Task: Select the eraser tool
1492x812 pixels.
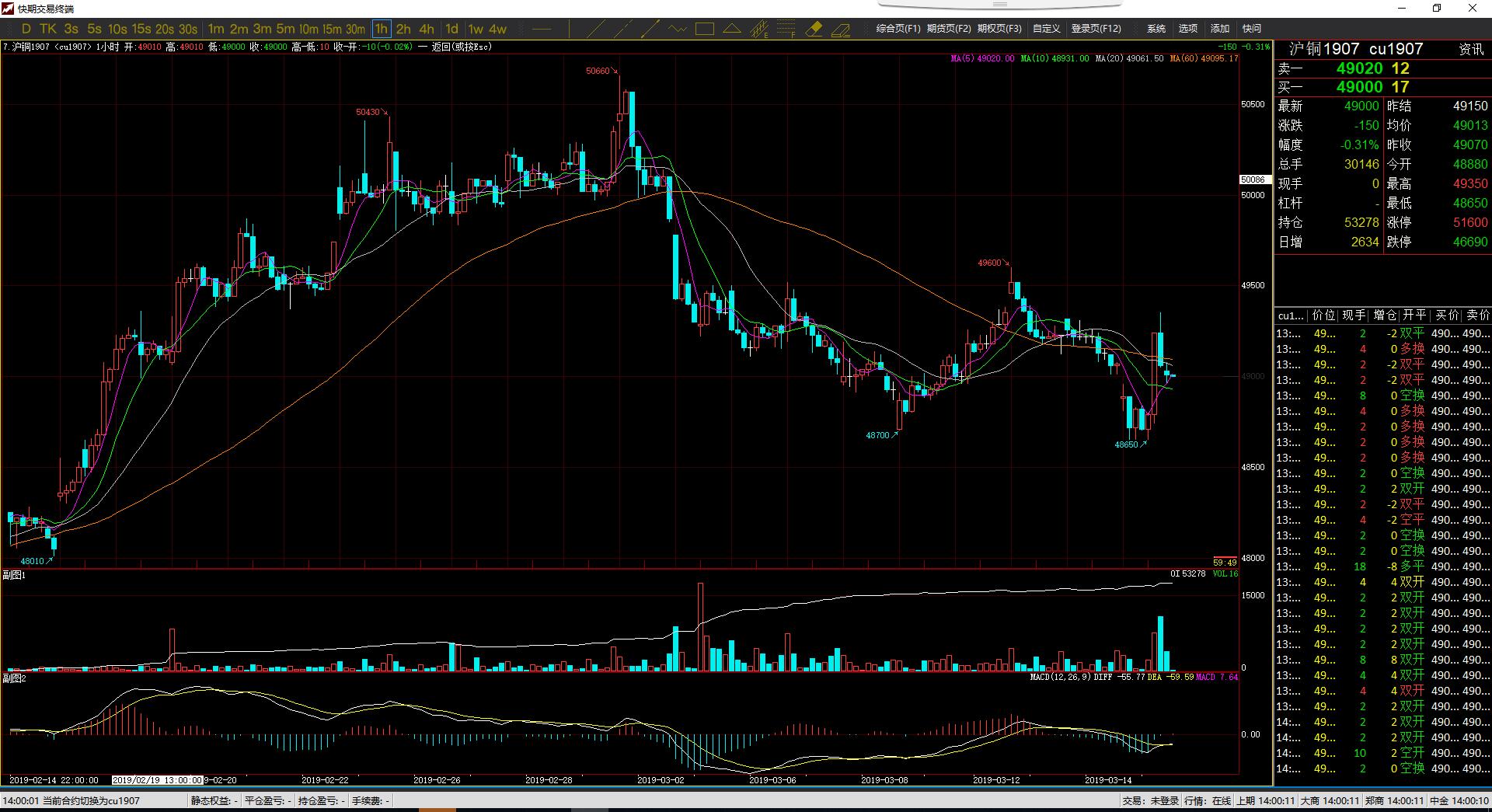Action: point(814,29)
